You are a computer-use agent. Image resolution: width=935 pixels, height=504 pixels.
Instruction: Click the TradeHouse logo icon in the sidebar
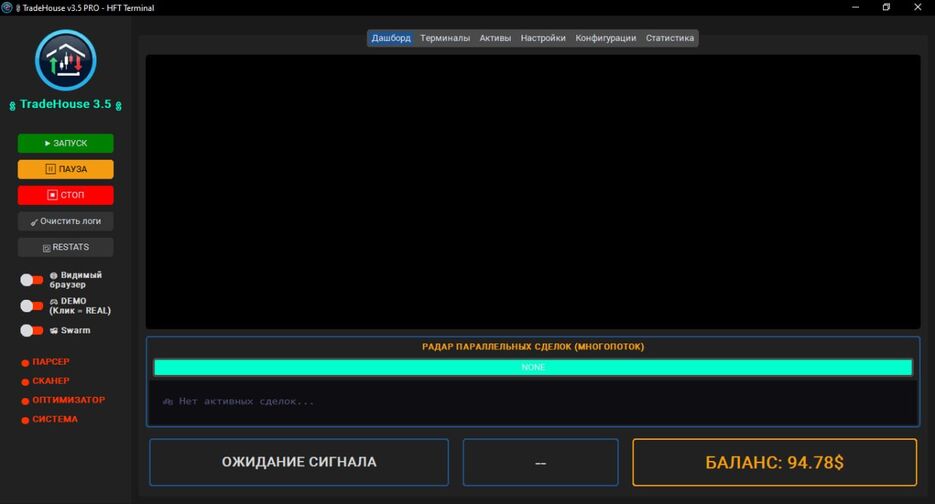coord(66,60)
